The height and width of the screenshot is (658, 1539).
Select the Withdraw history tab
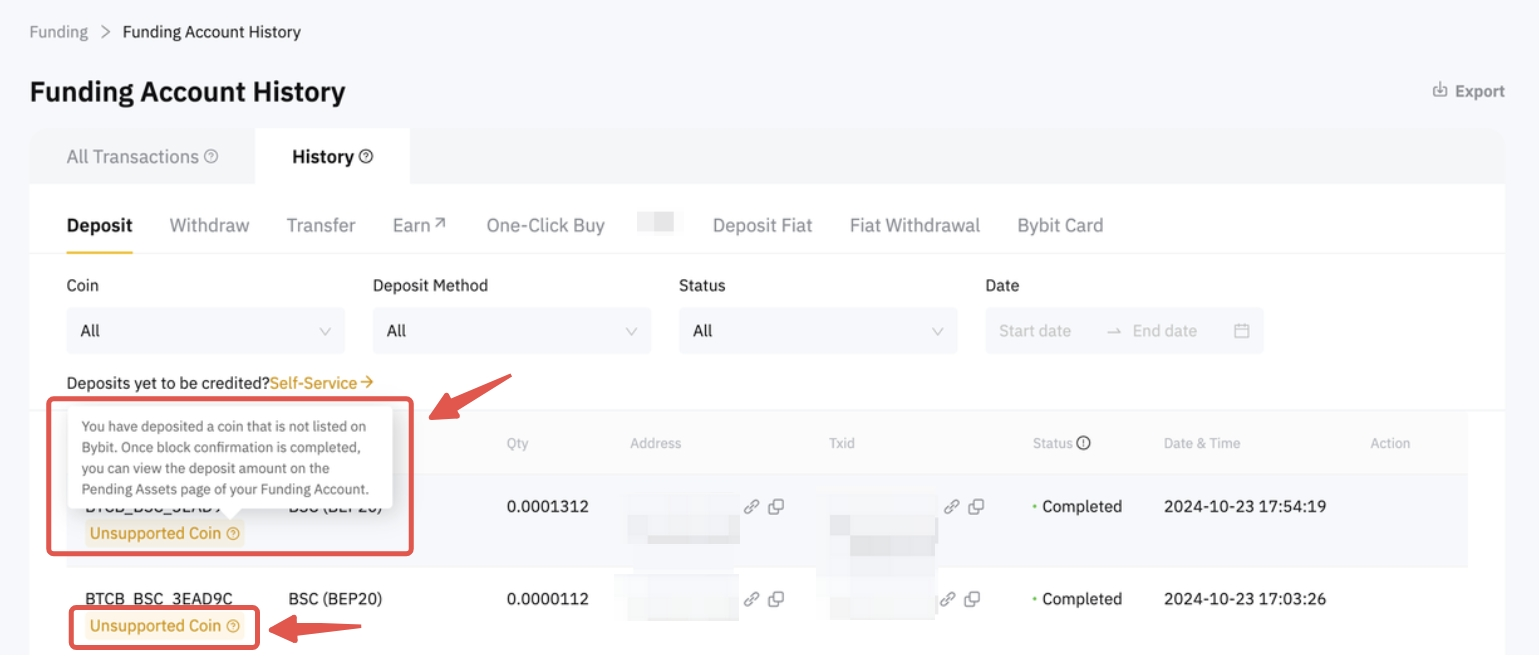pyautogui.click(x=209, y=225)
